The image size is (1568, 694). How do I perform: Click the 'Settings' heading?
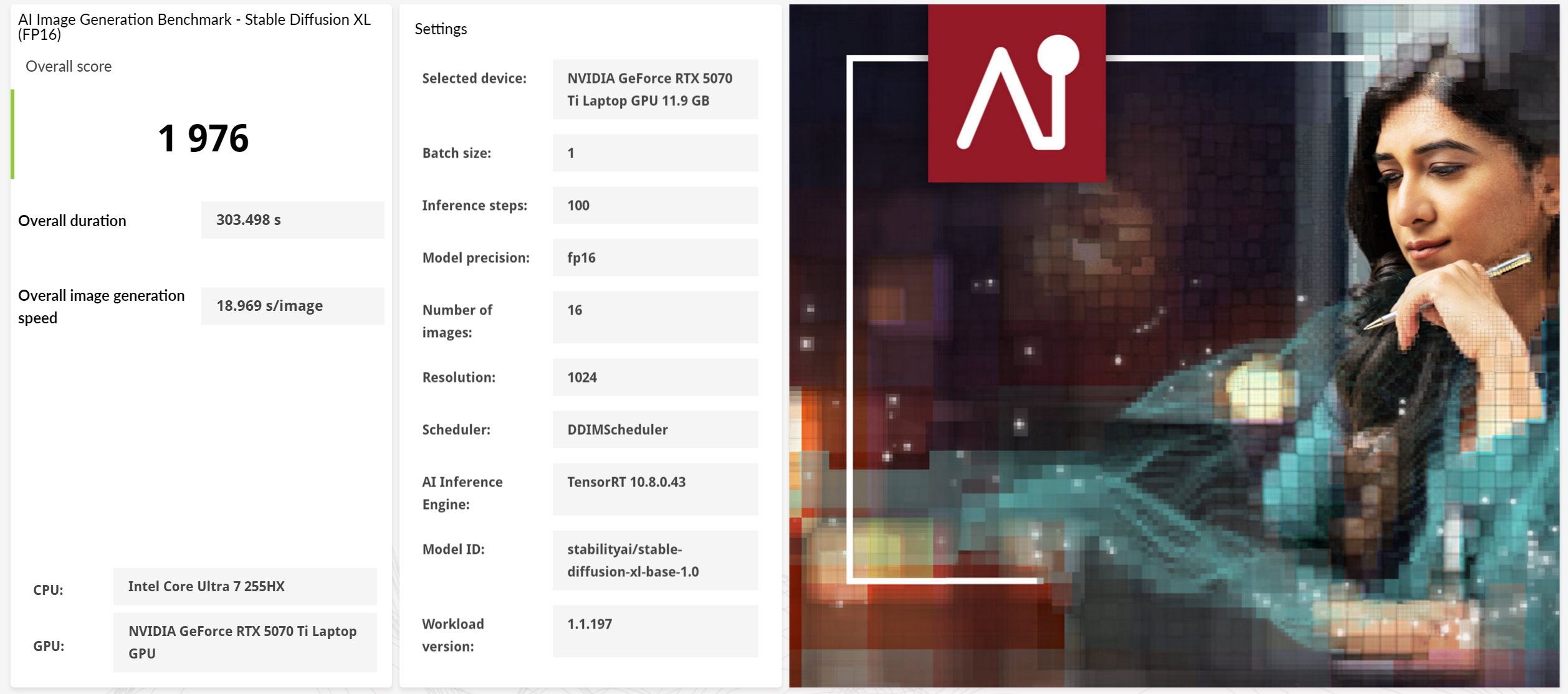pos(441,29)
